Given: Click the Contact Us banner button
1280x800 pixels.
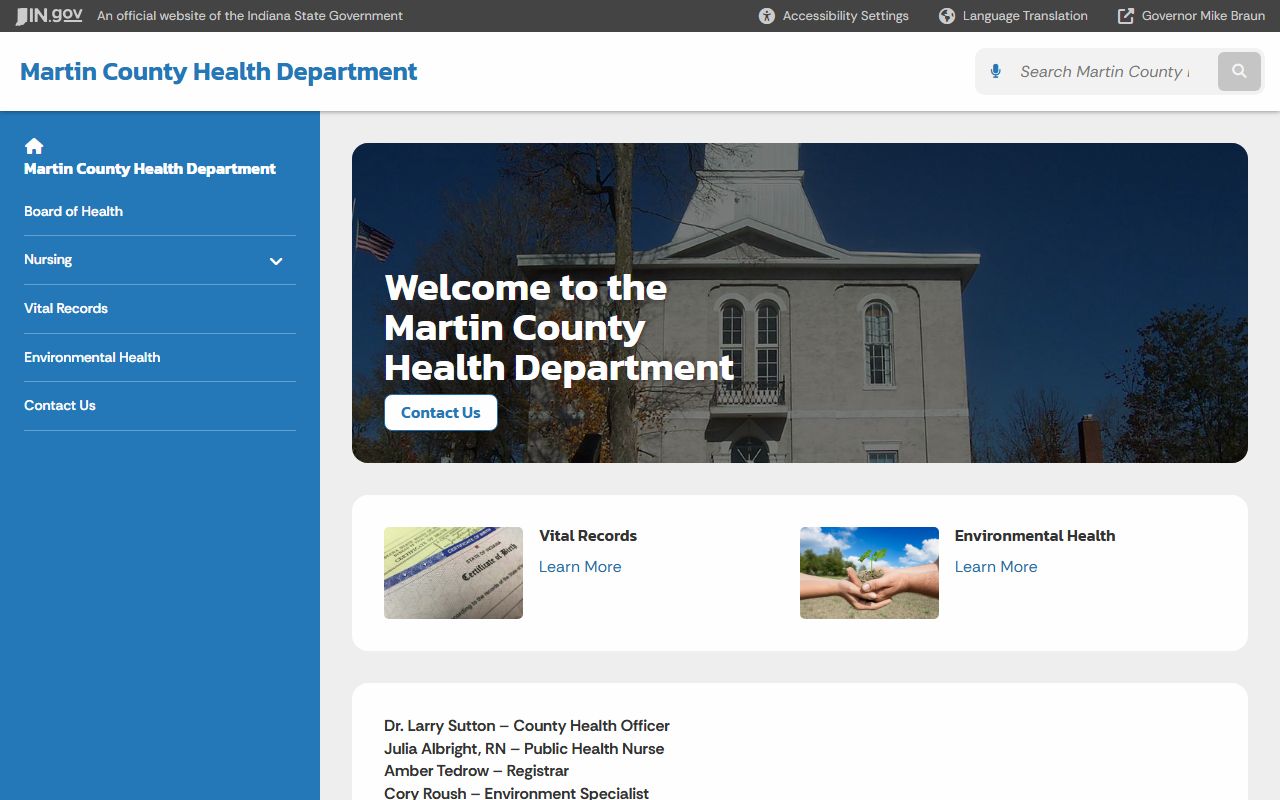Looking at the screenshot, I should point(441,413).
